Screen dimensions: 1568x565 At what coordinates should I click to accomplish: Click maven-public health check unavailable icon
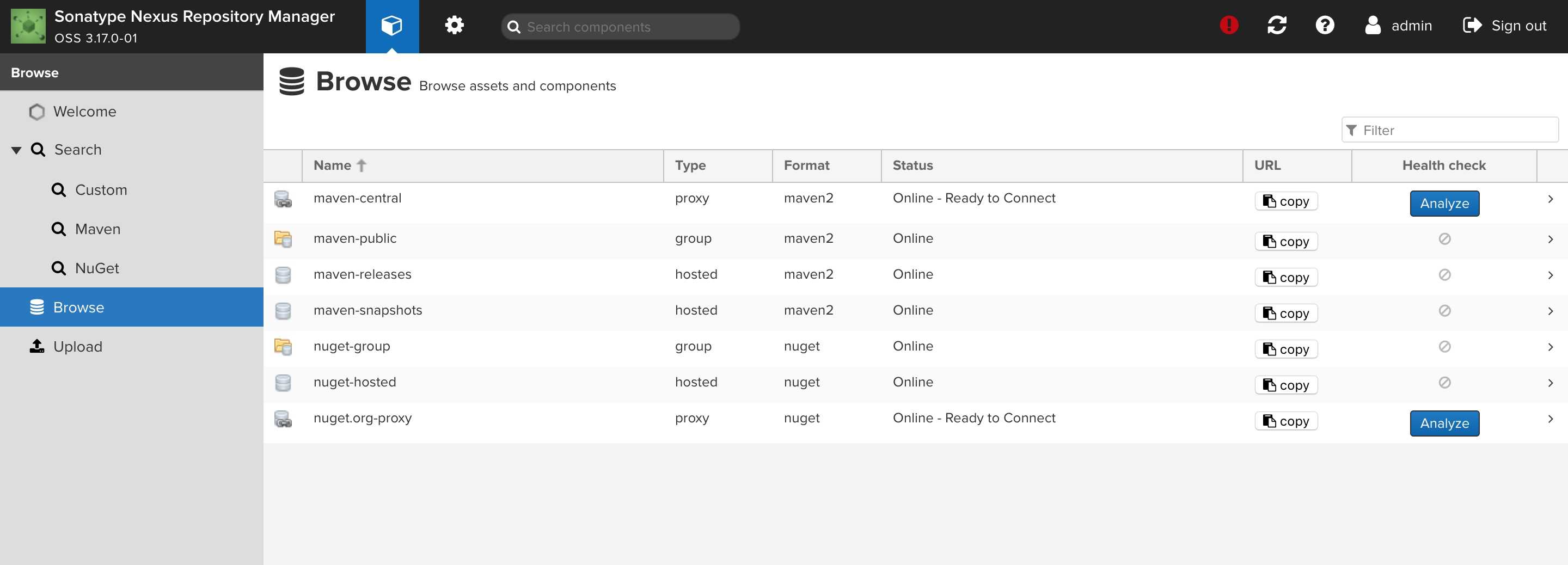point(1444,238)
